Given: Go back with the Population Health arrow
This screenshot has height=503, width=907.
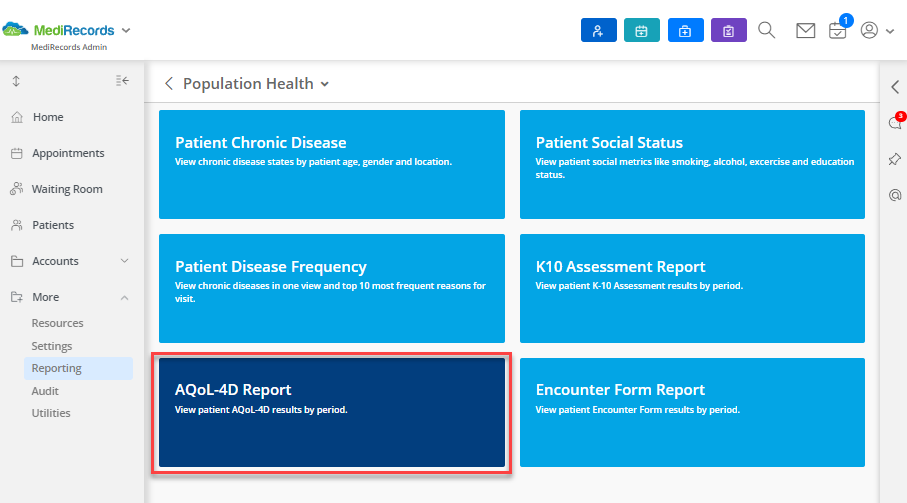Looking at the screenshot, I should [x=169, y=84].
